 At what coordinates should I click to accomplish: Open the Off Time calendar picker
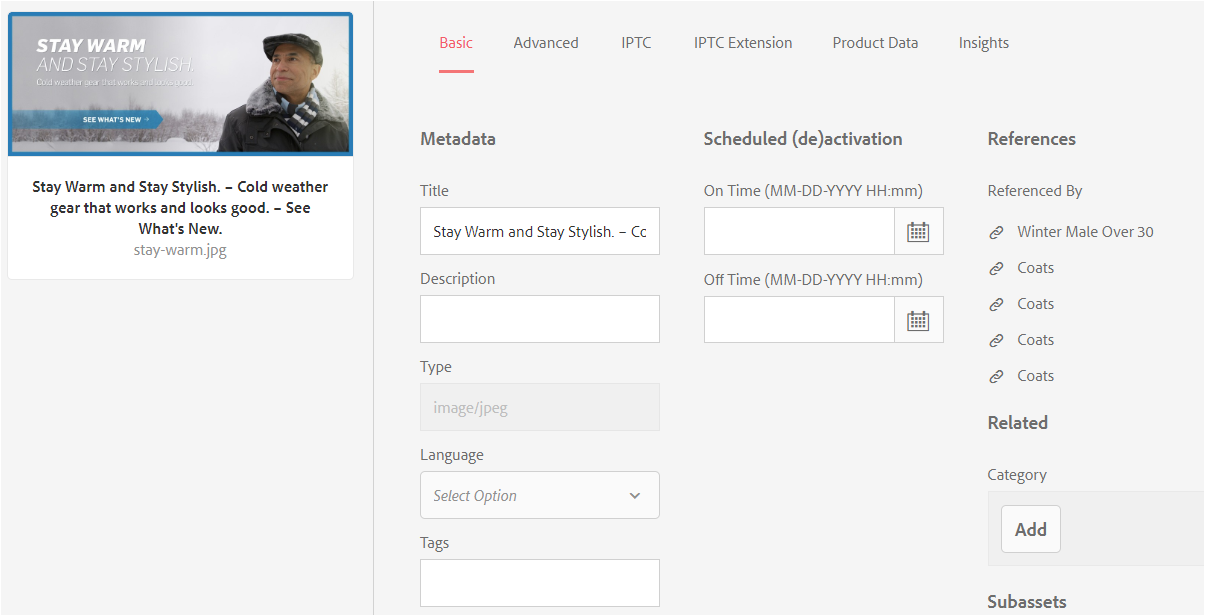(918, 320)
